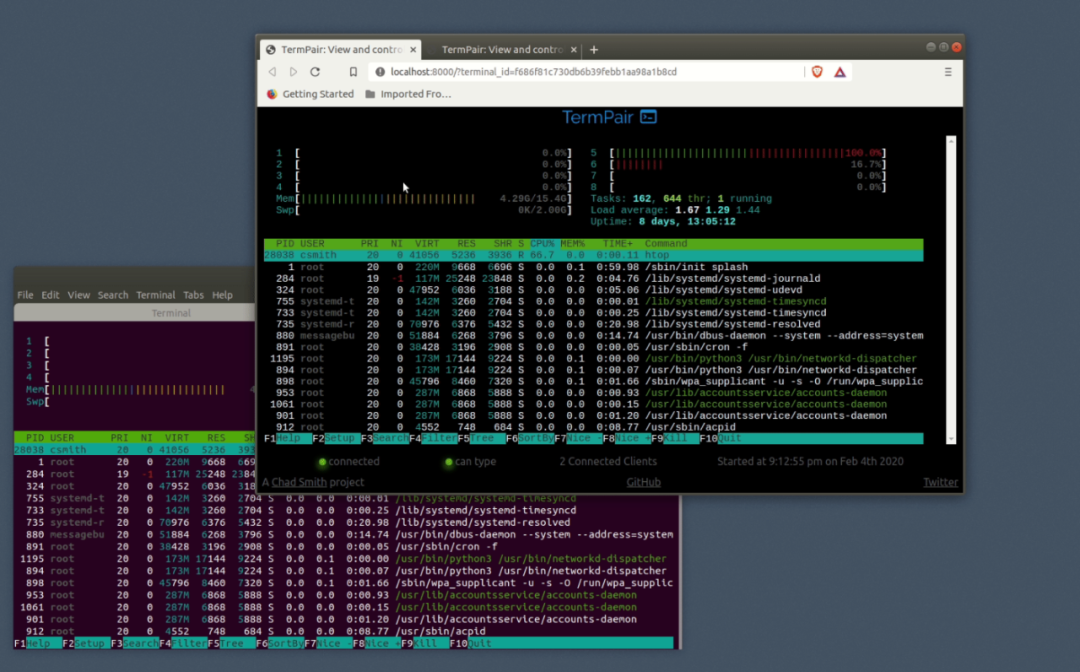This screenshot has width=1080, height=672.
Task: Click the PID column header in browser htop
Action: (285, 244)
